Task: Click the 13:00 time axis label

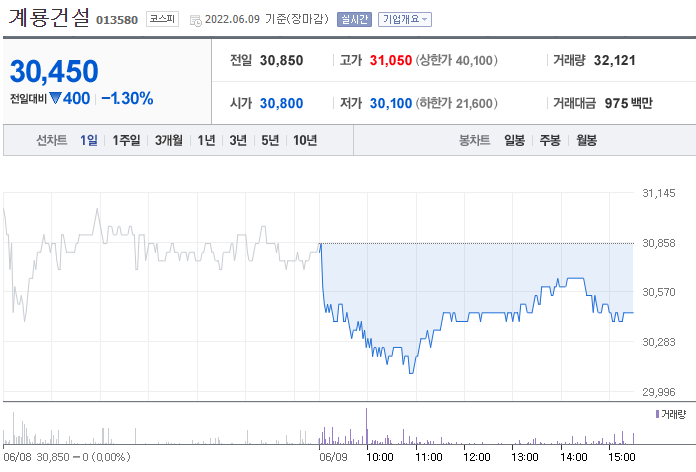Action: pyautogui.click(x=525, y=457)
